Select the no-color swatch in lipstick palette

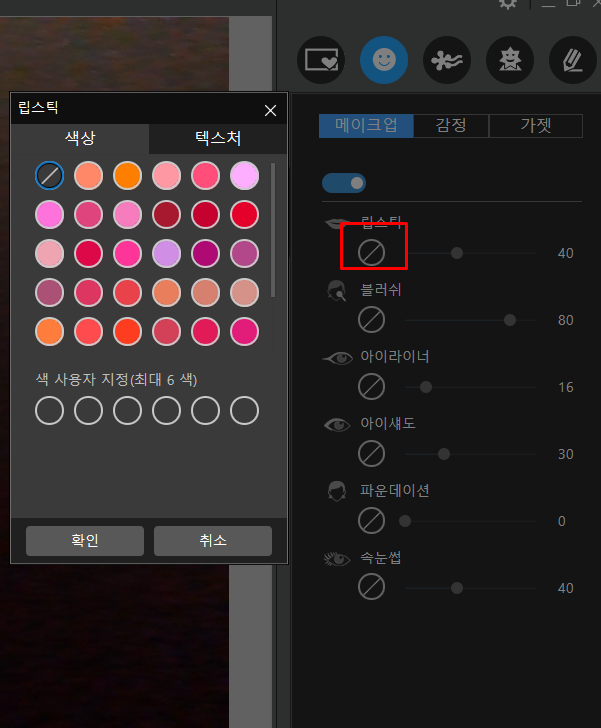click(x=49, y=176)
